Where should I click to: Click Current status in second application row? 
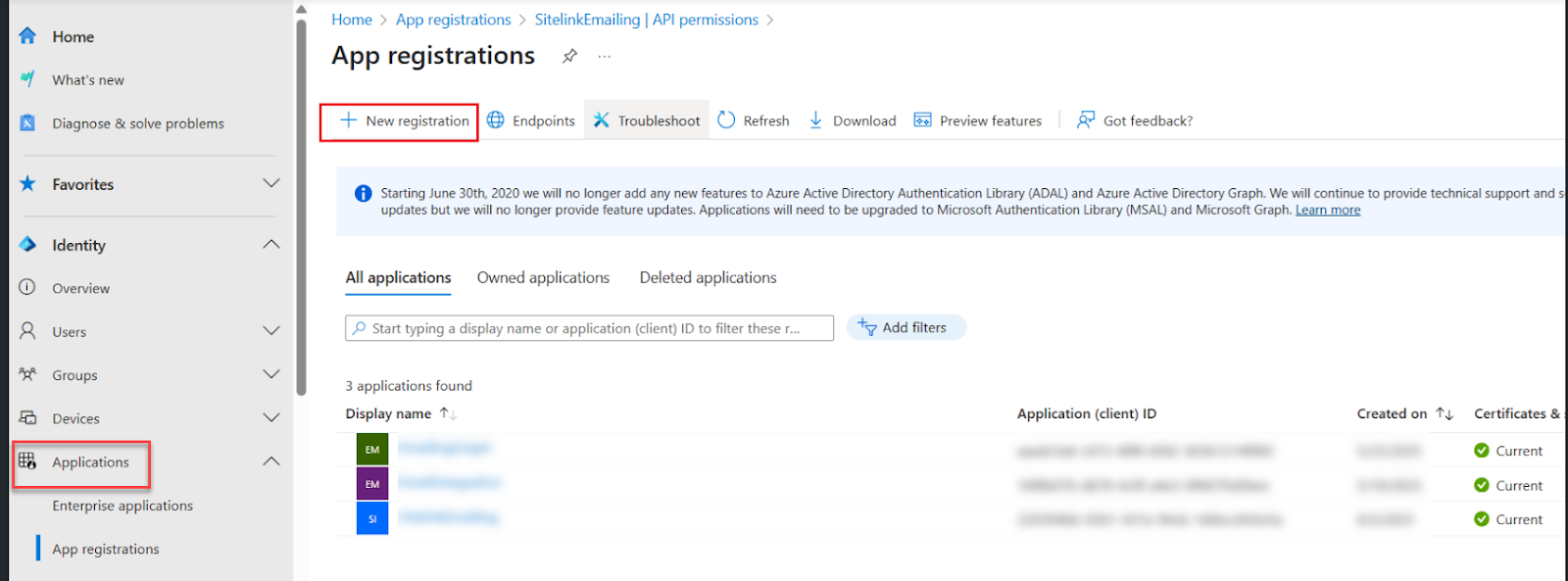pos(1508,485)
